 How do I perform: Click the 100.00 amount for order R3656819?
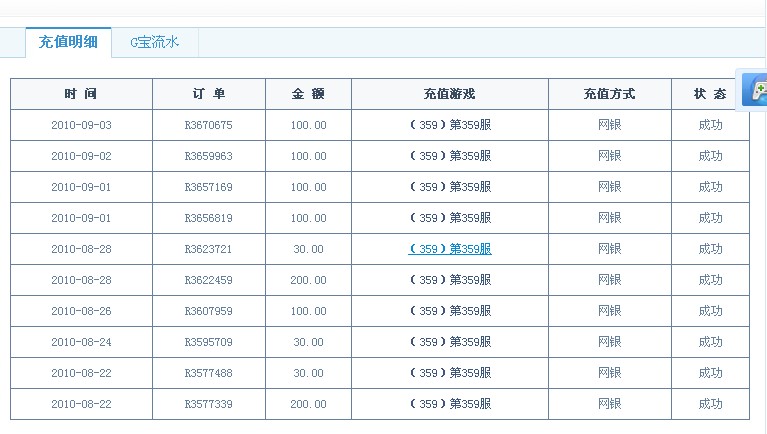308,218
